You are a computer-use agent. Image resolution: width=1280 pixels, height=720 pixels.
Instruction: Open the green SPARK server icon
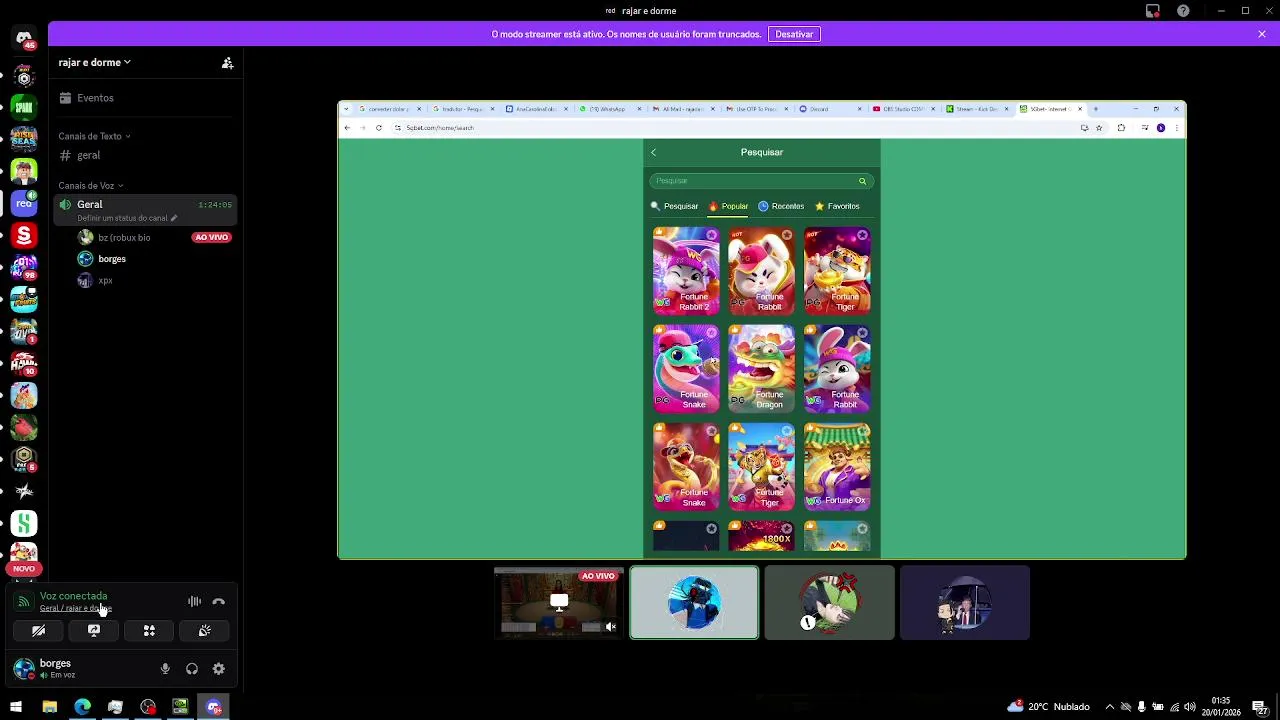point(24,107)
